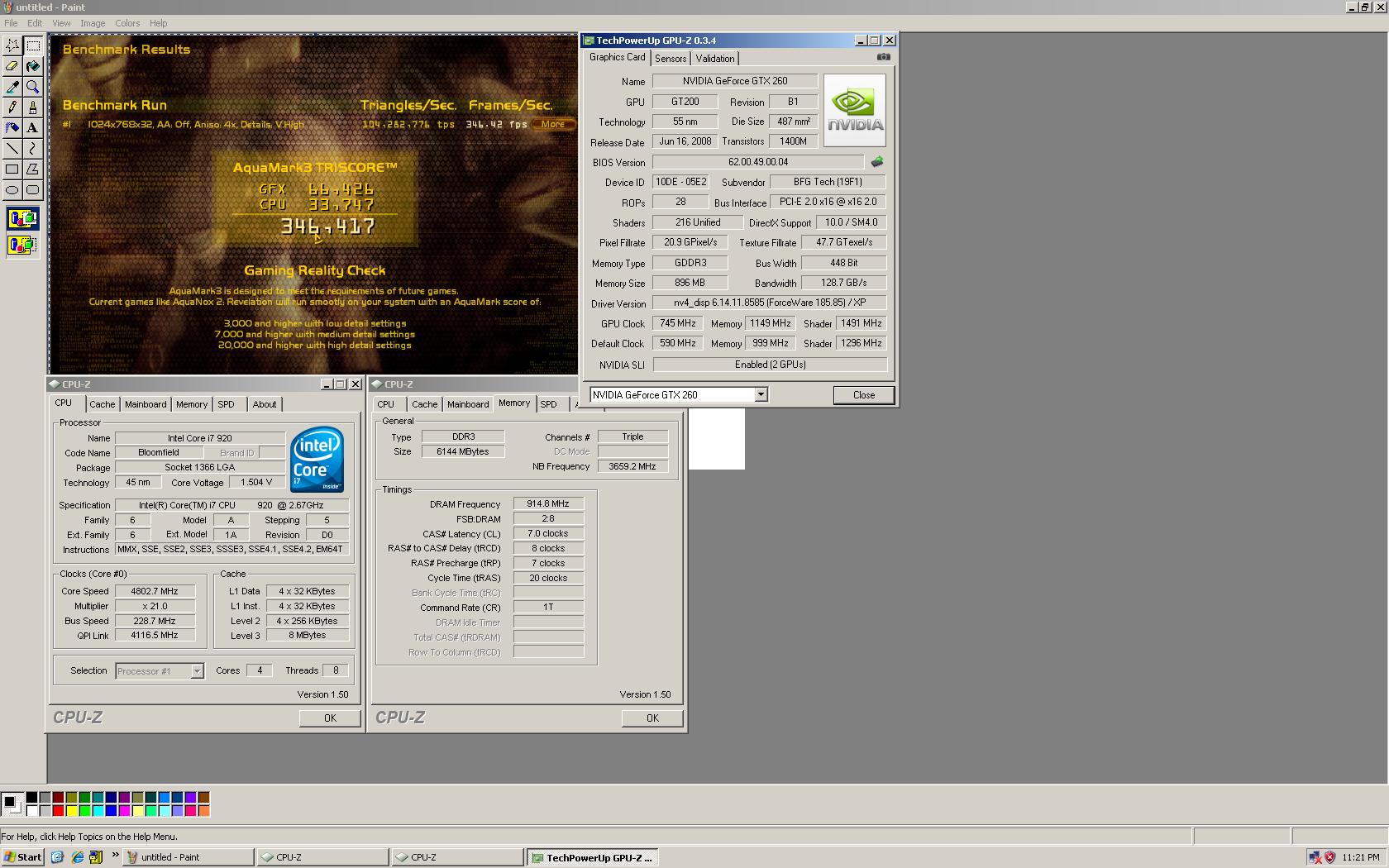Open the Colors menu in Paint
This screenshot has height=868, width=1389.
127,23
